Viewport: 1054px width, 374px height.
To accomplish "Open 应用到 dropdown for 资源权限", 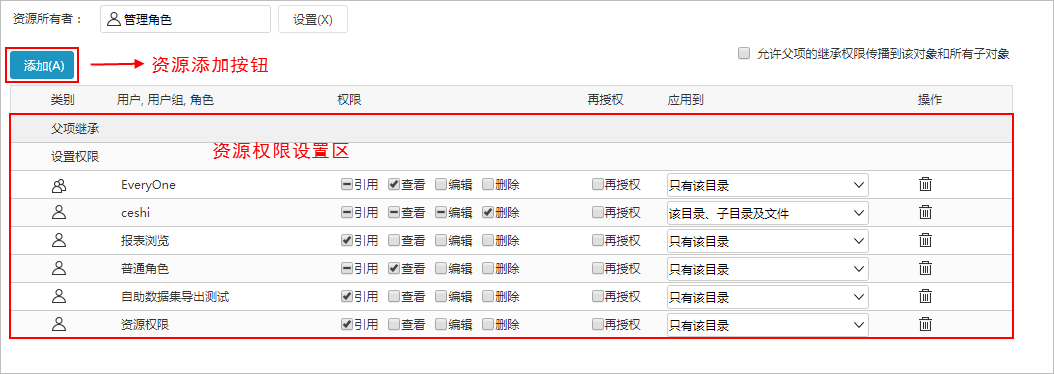I will pyautogui.click(x=767, y=325).
